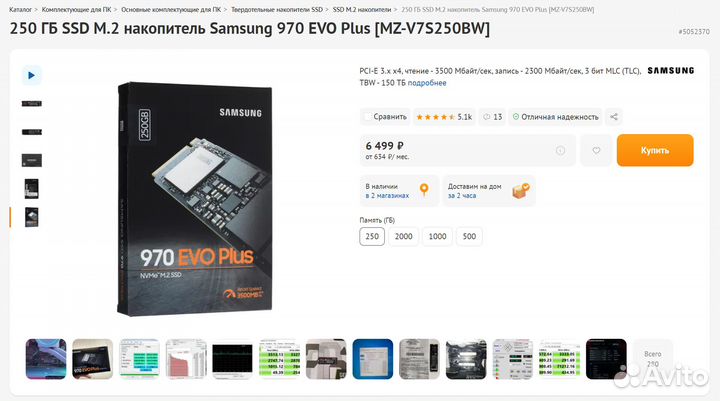Follow the подробнее link in specifications
Screen dimensions: 720x401
click(x=427, y=83)
